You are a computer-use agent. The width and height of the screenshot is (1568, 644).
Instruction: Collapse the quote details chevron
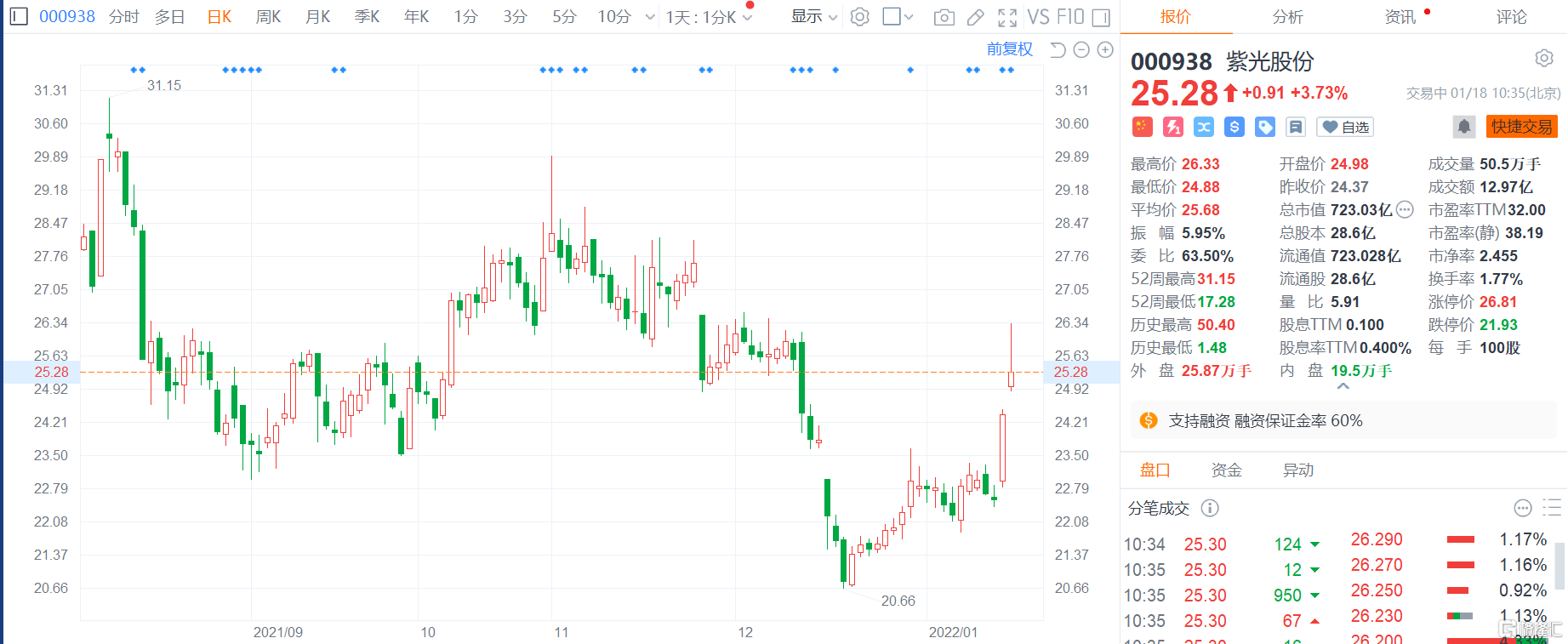tap(1343, 386)
